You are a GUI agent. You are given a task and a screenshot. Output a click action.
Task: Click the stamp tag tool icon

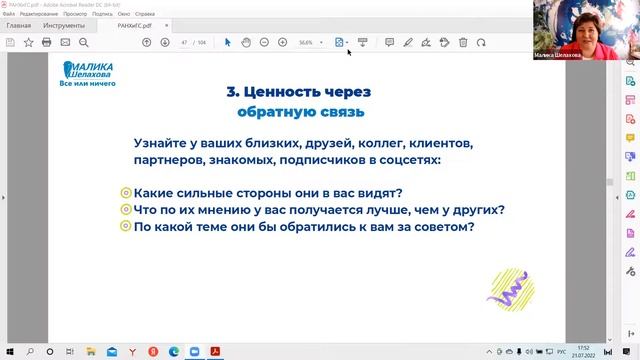[444, 42]
